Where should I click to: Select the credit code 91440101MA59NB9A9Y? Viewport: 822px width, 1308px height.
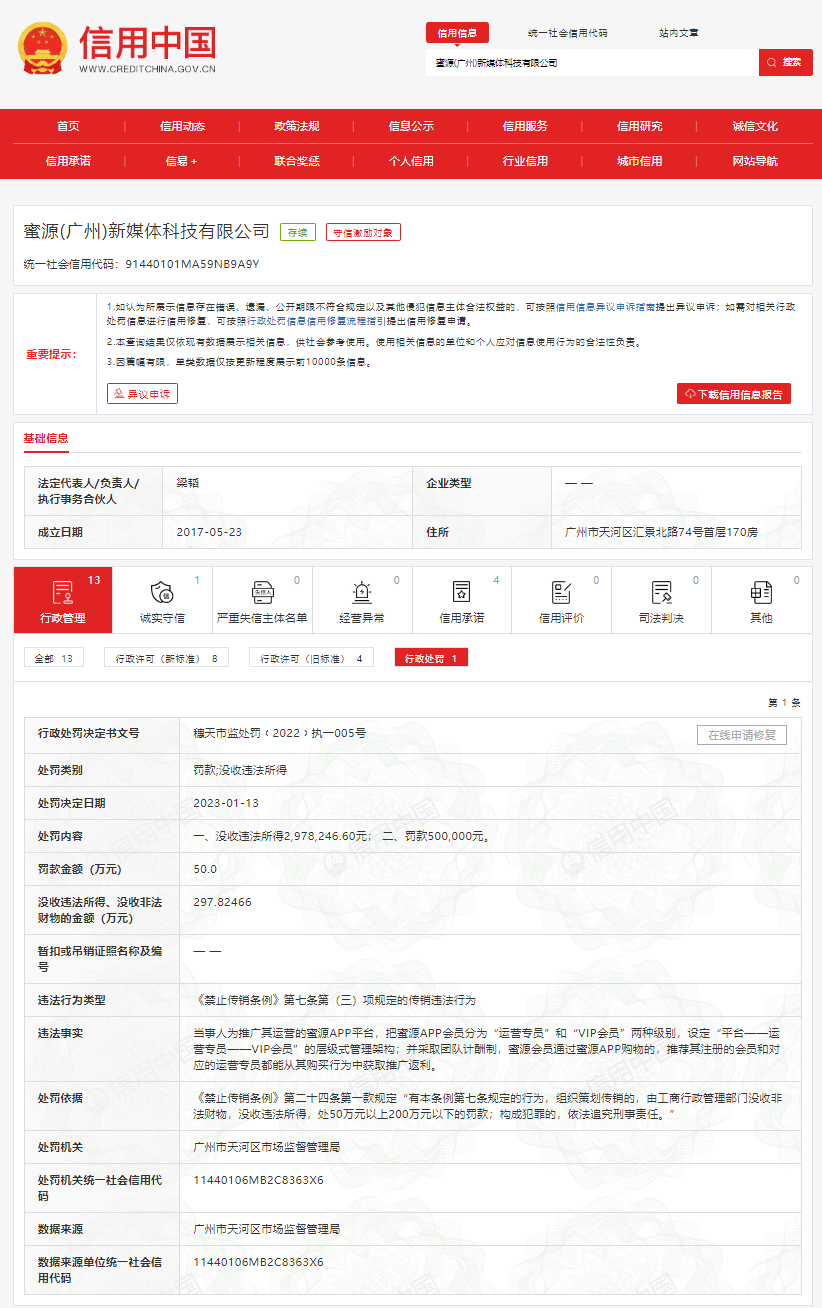pyautogui.click(x=193, y=264)
